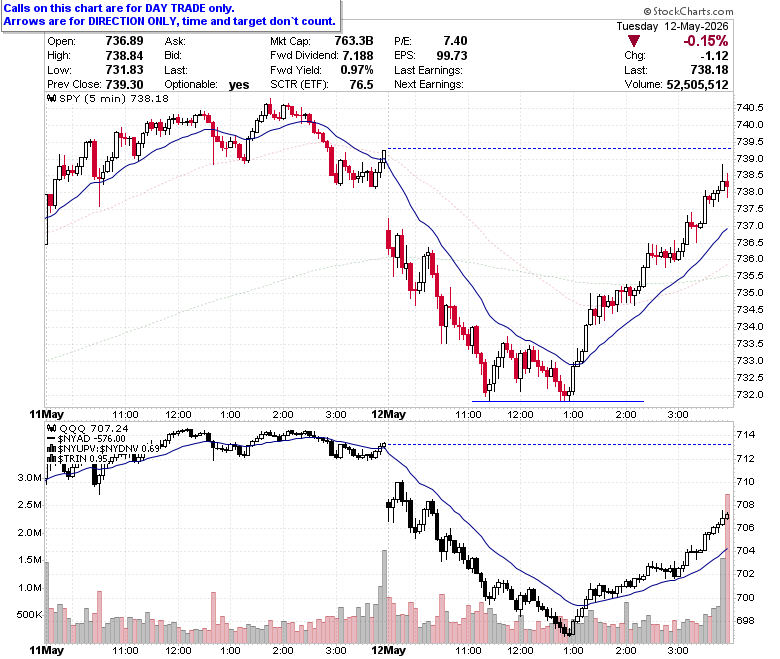Click the blue dashed resistance line on SPY
780x659 pixels.
point(559,148)
